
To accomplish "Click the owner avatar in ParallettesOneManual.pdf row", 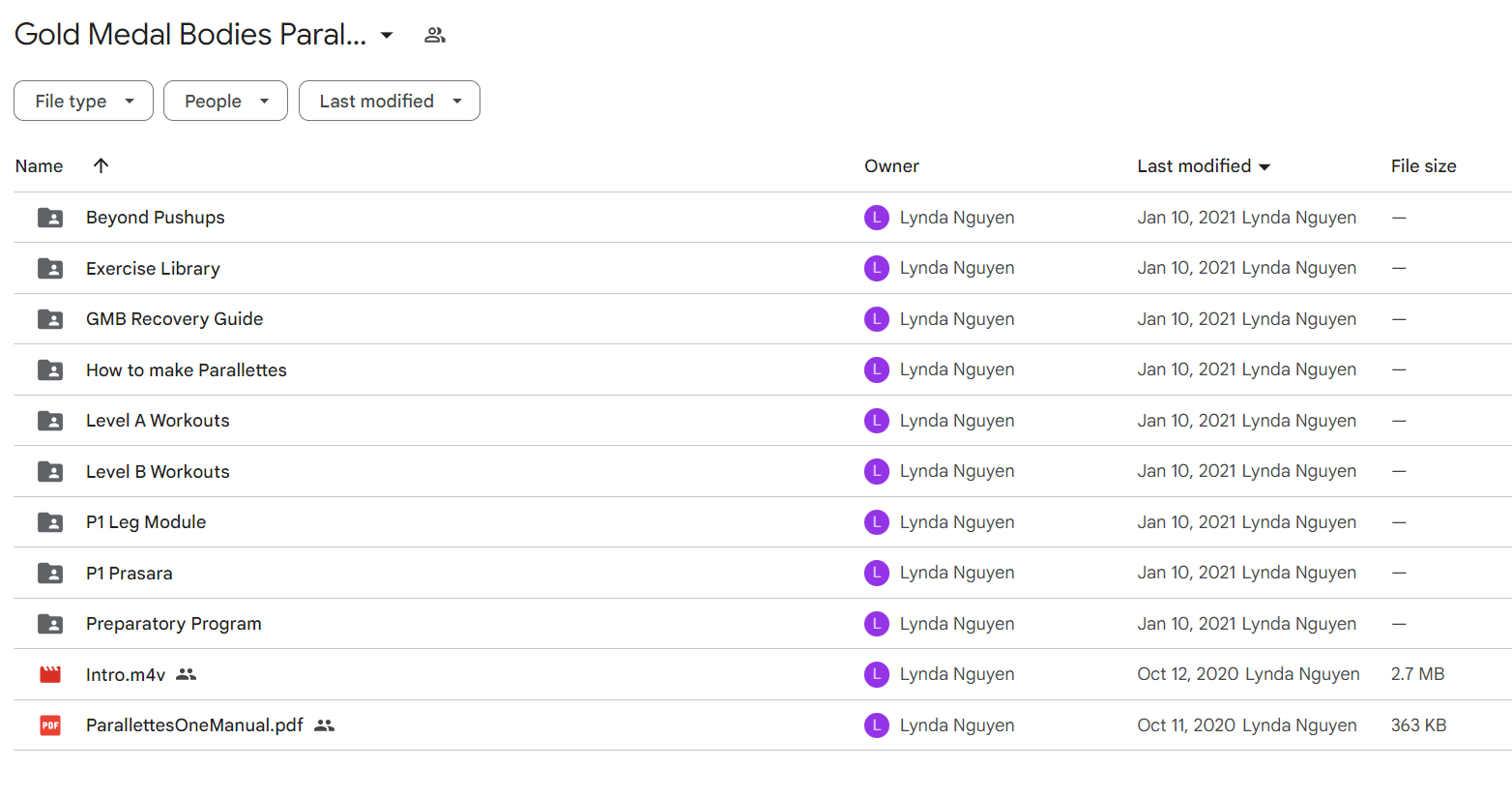I will pyautogui.click(x=877, y=725).
